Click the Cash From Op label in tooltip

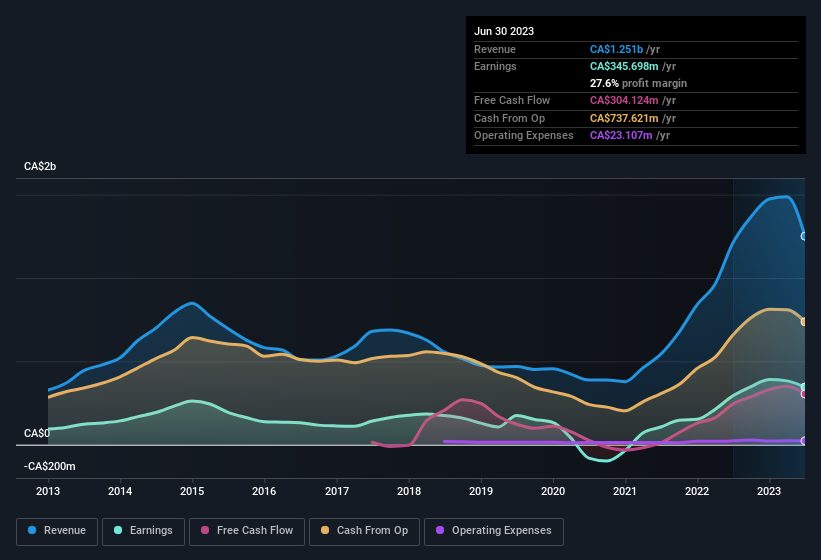[509, 118]
